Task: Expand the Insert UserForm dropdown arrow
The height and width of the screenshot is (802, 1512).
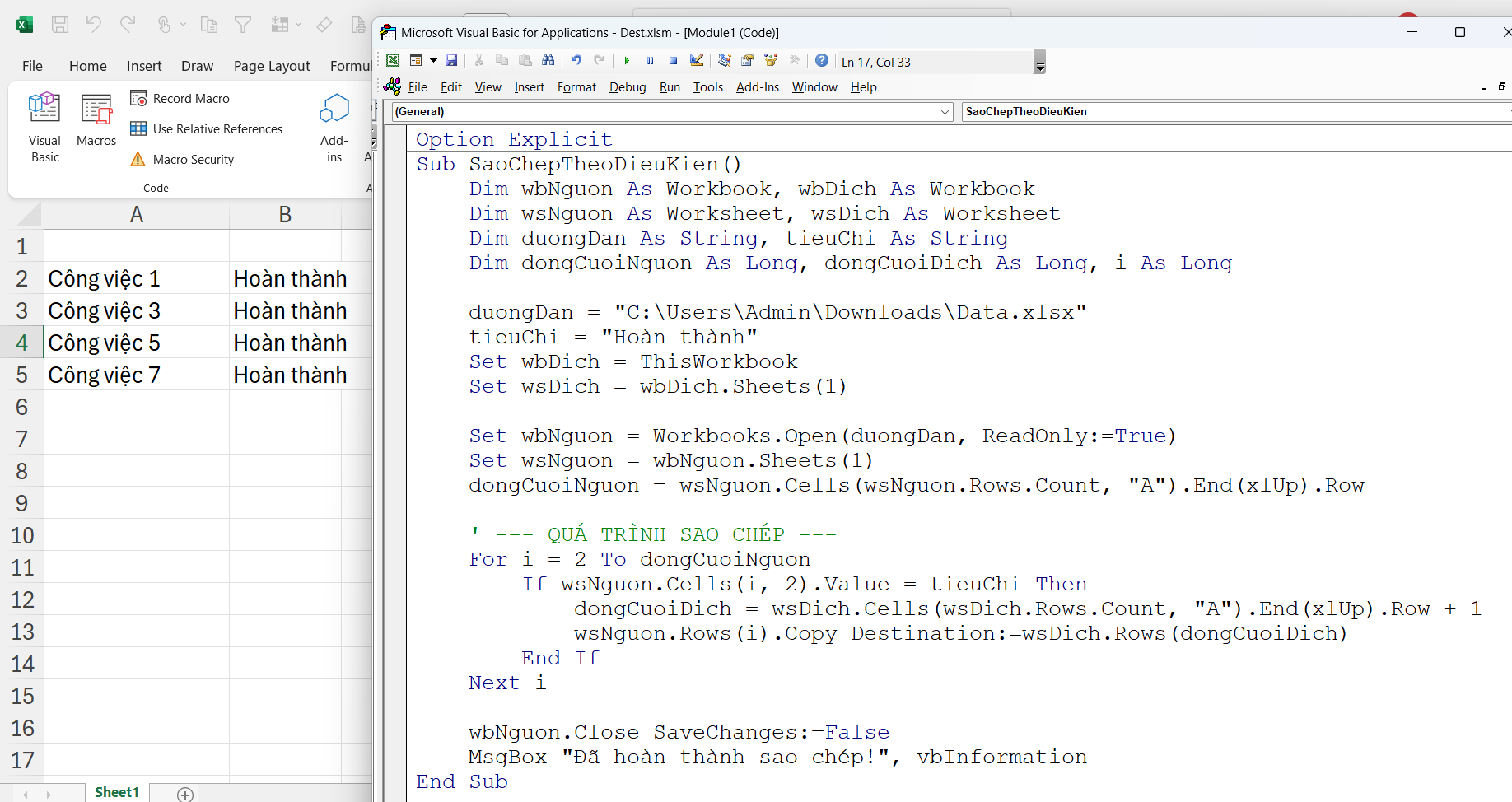Action: [433, 61]
